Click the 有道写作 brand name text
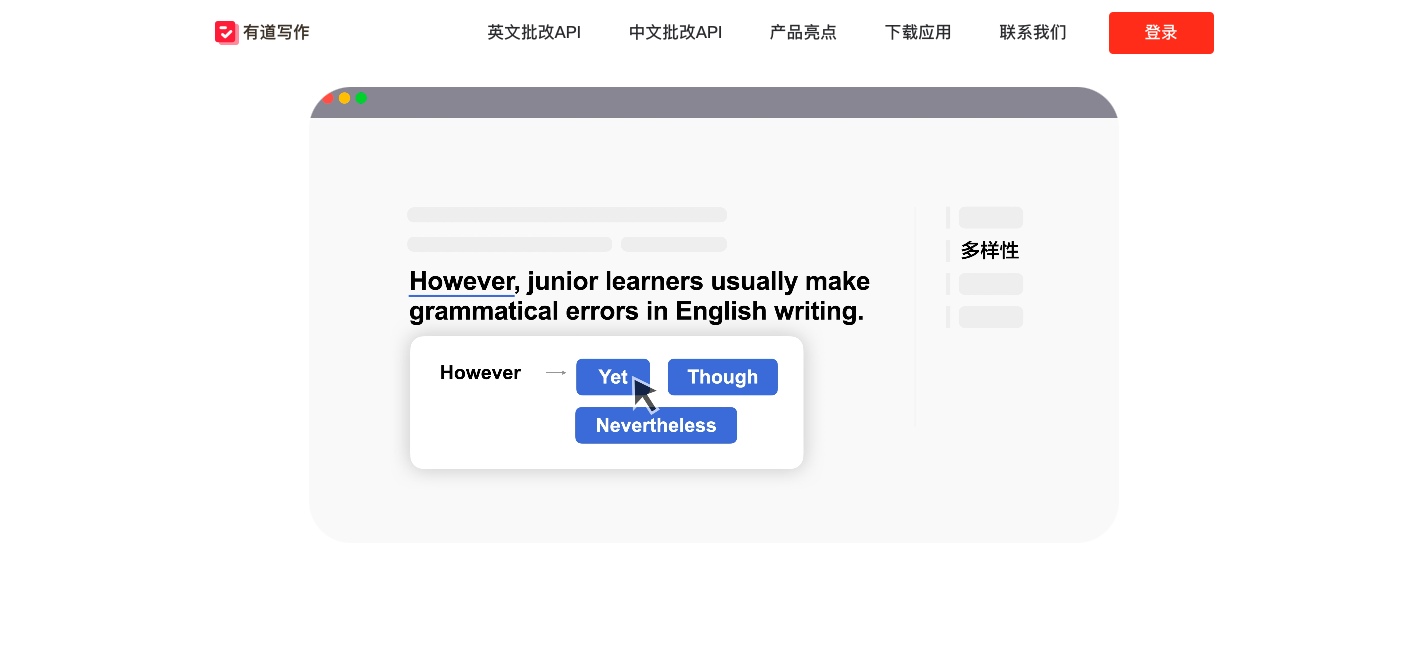The width and height of the screenshot is (1420, 659). click(x=276, y=33)
